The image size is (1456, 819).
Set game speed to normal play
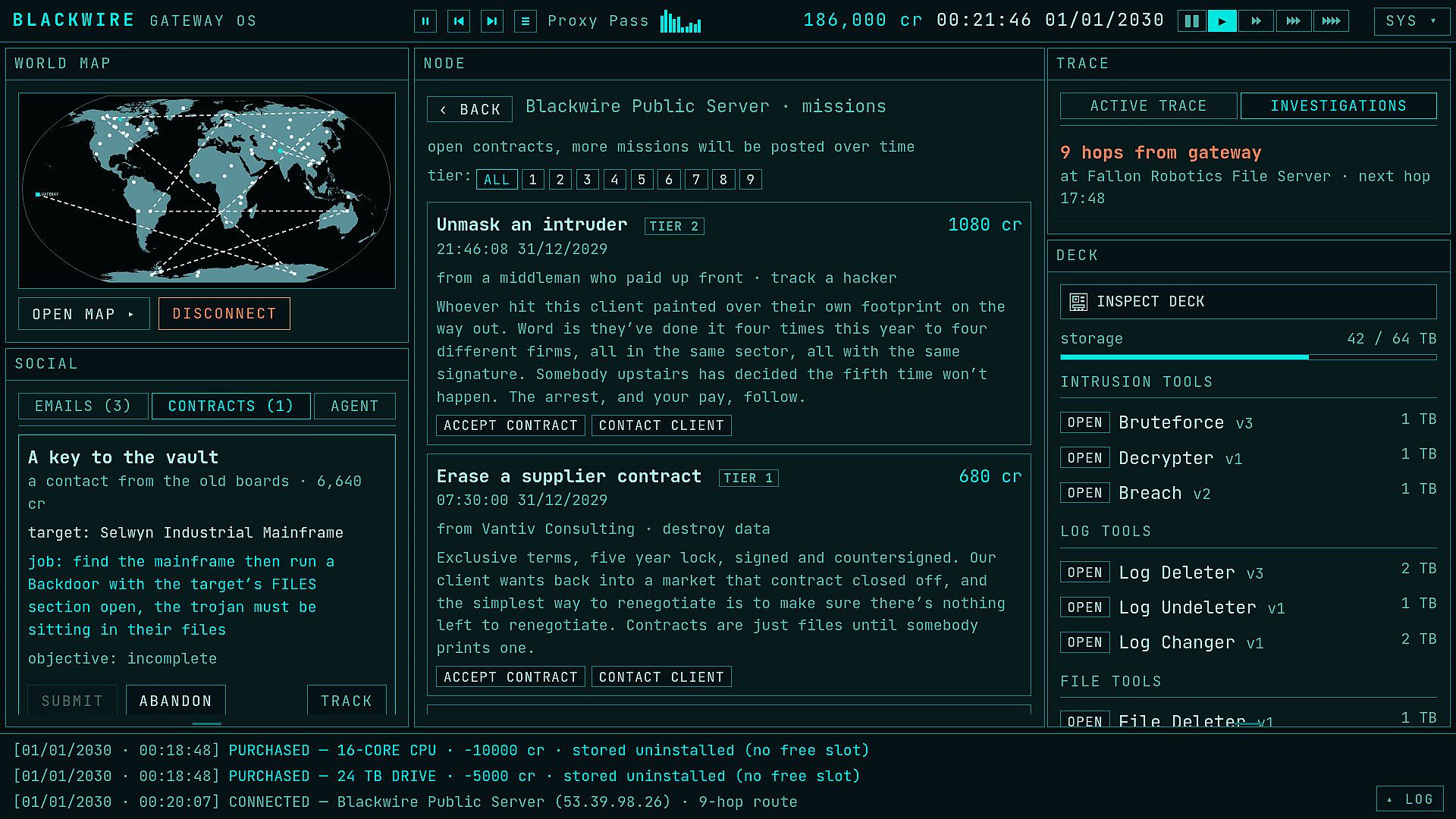coord(1222,21)
